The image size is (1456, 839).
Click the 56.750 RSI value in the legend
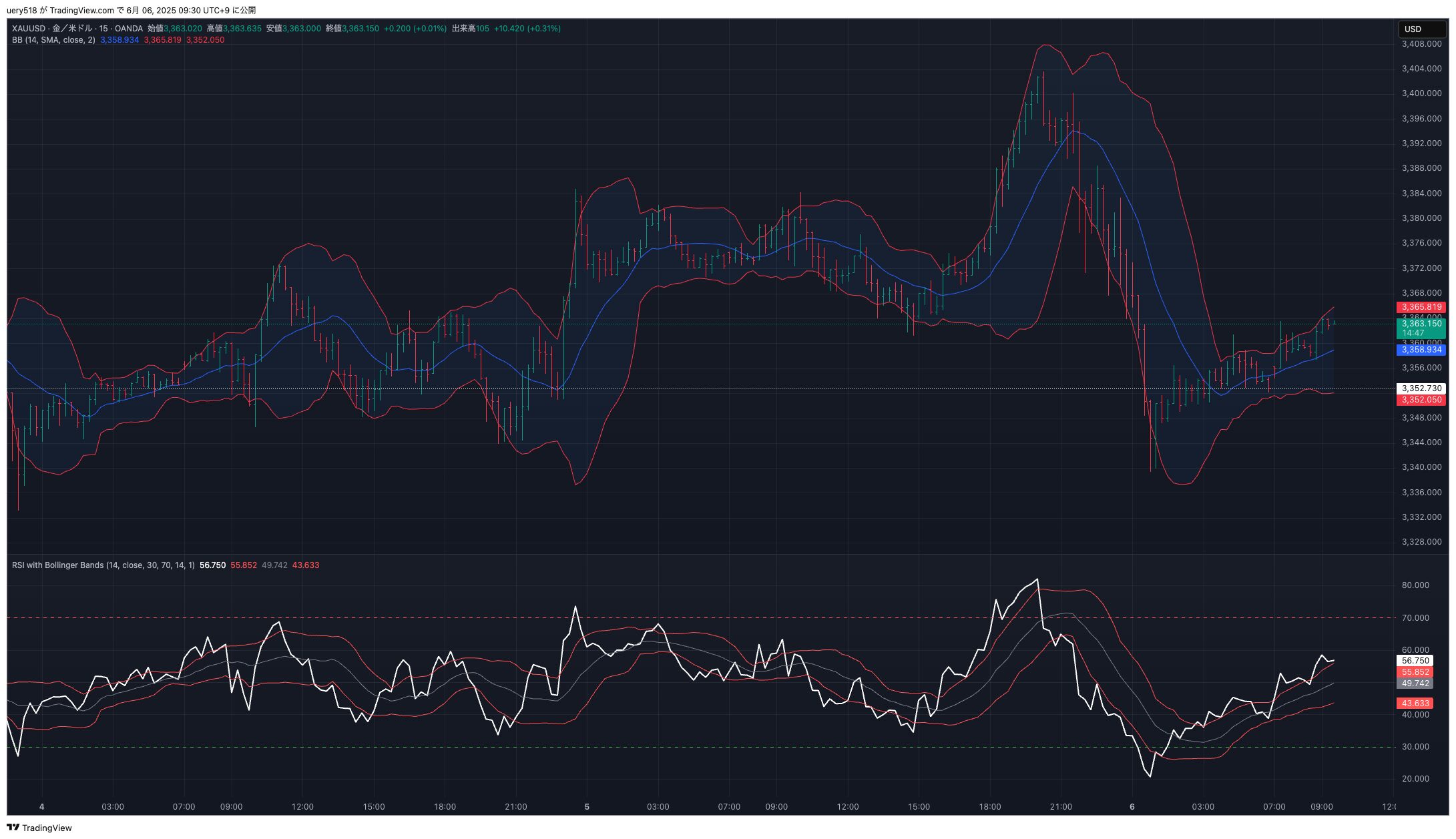pyautogui.click(x=212, y=565)
